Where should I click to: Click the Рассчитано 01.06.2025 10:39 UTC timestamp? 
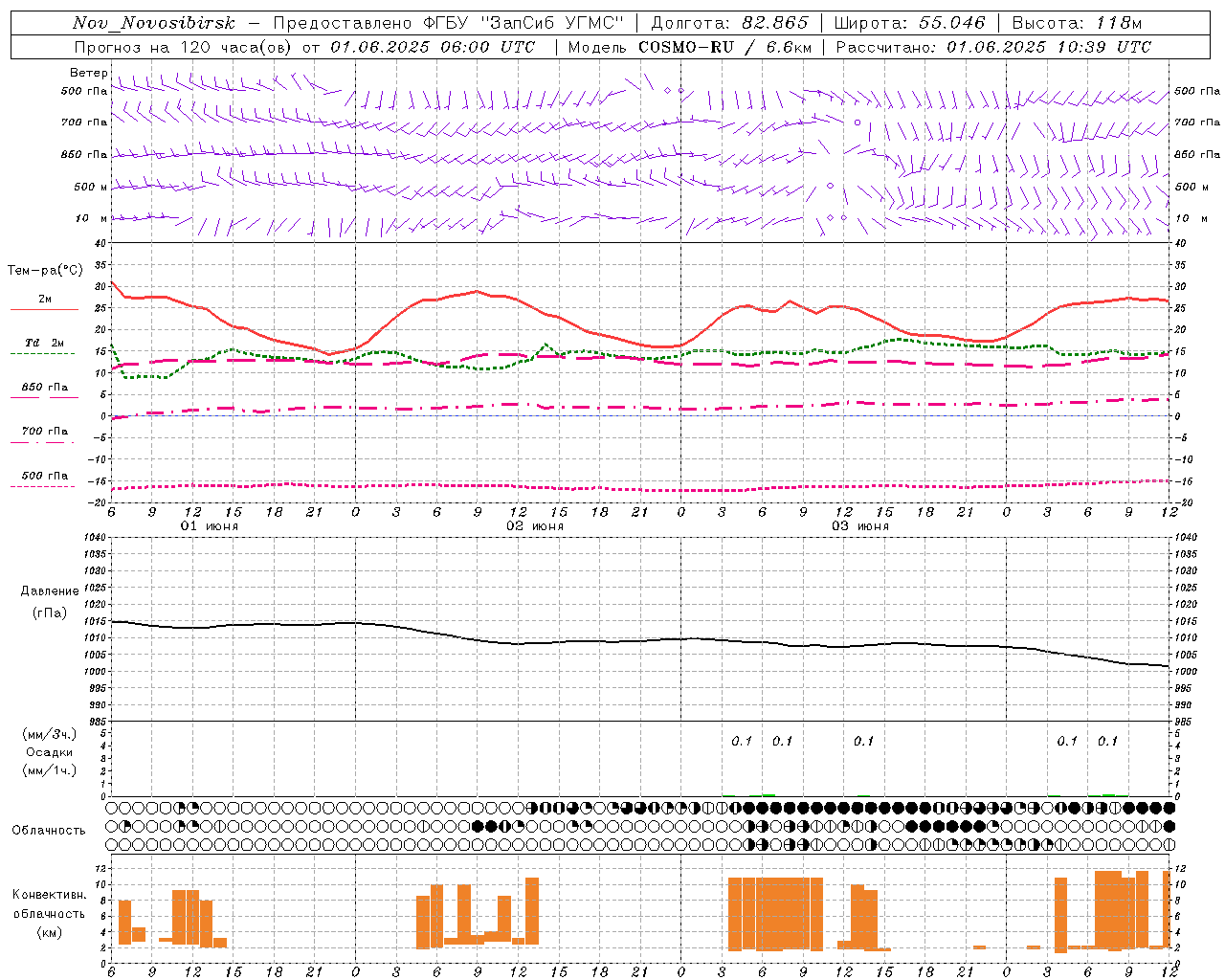[x=993, y=47]
